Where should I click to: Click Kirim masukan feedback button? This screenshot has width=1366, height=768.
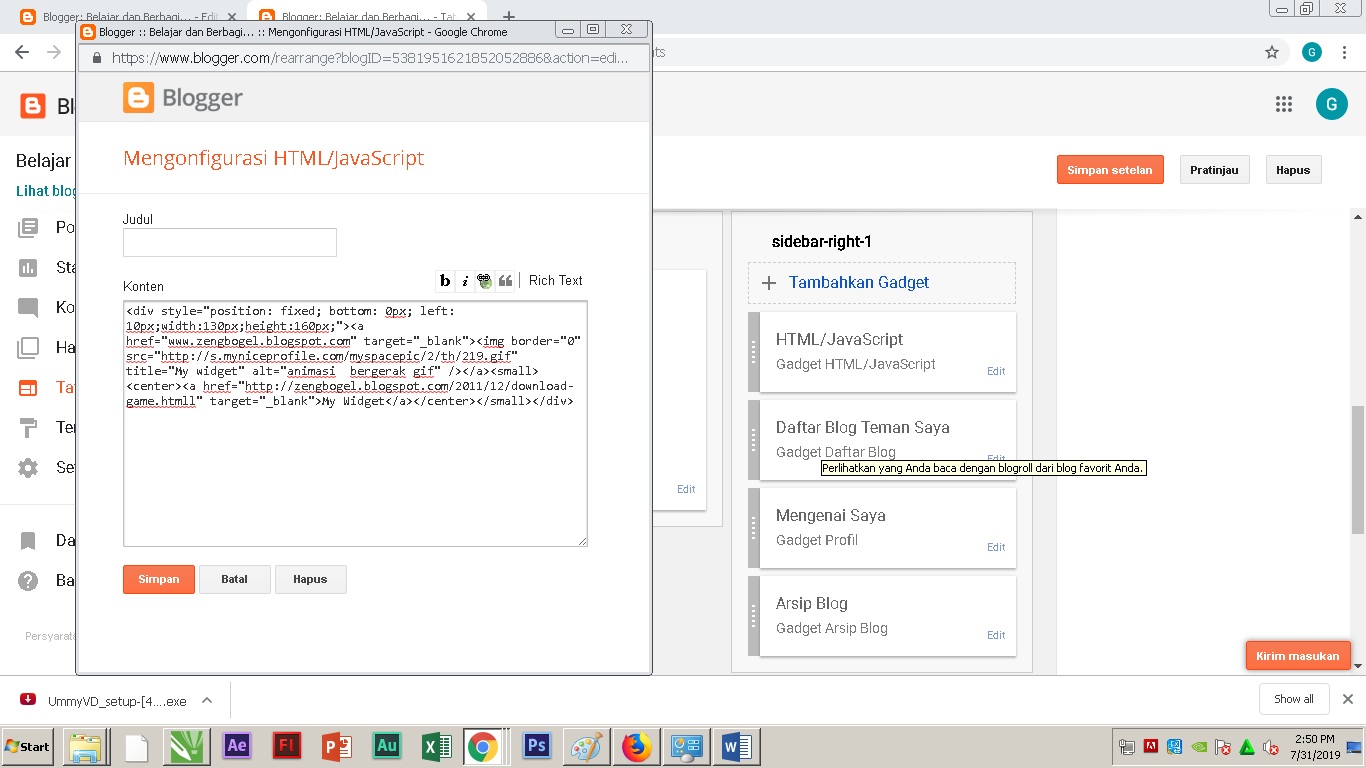point(1298,656)
